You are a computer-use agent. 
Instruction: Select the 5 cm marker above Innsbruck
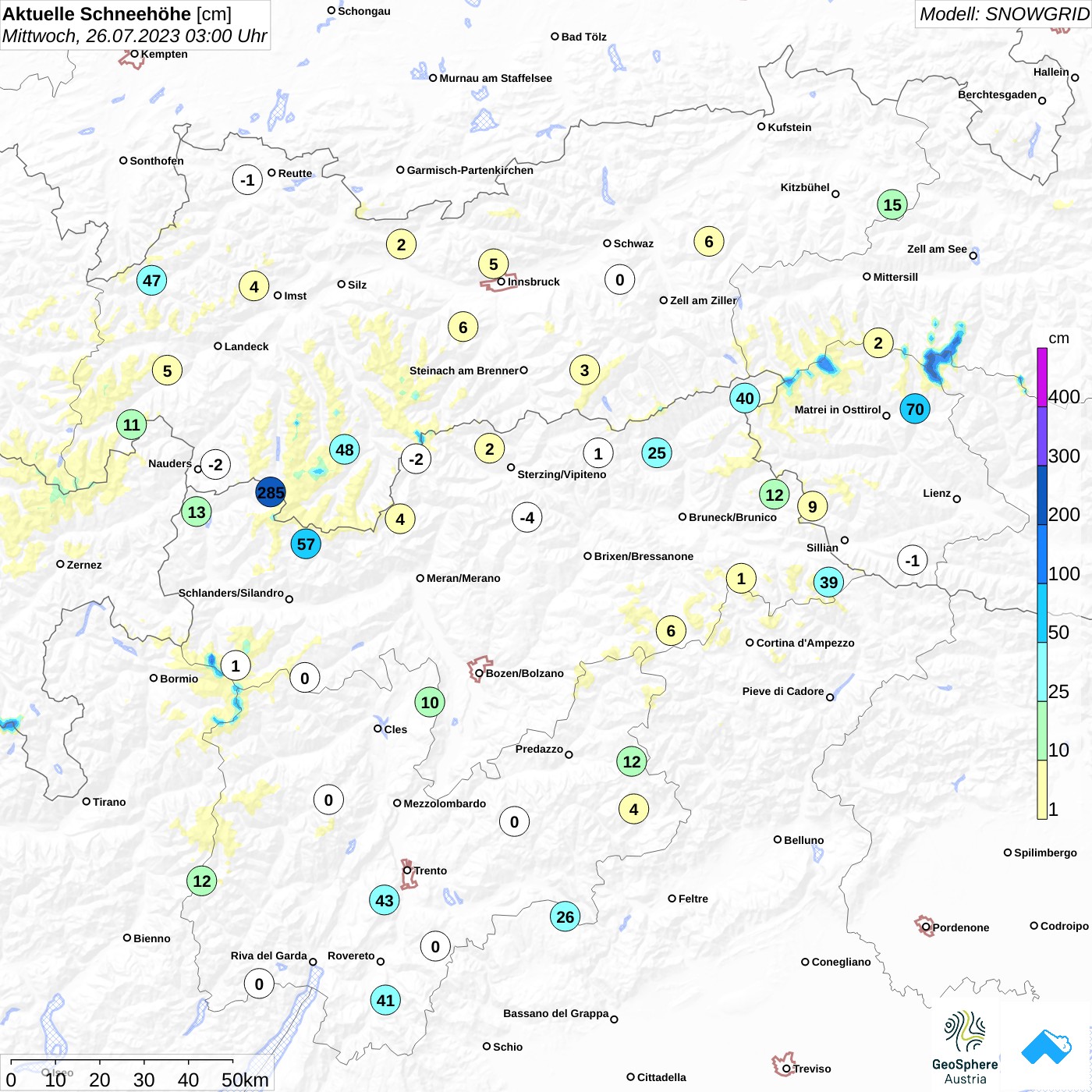[493, 264]
